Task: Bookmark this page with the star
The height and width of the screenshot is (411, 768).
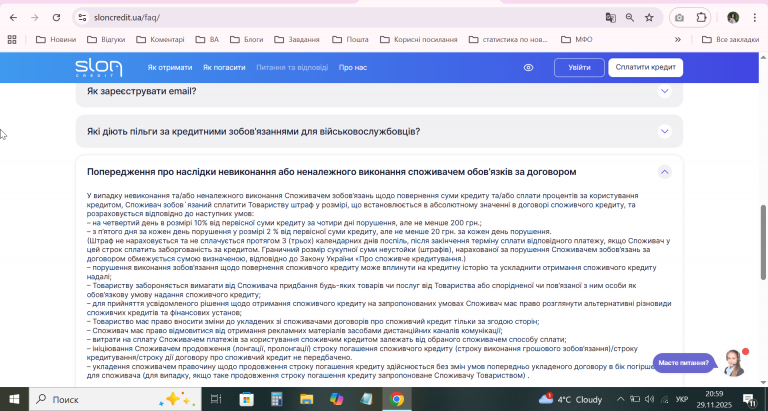Action: pyautogui.click(x=649, y=18)
